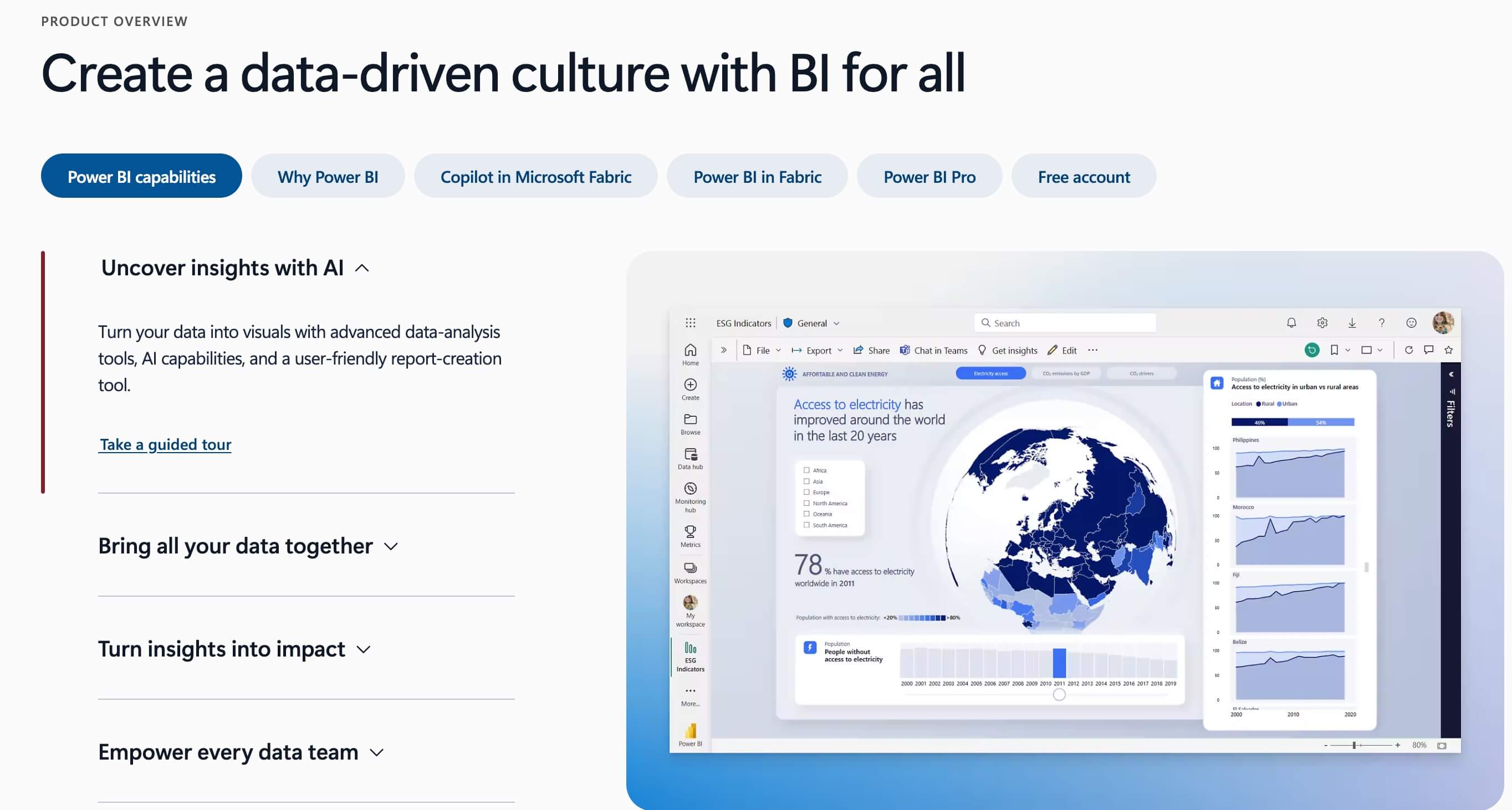1512x810 pixels.
Task: Click the Get insights lightbulb icon
Action: [x=982, y=350]
